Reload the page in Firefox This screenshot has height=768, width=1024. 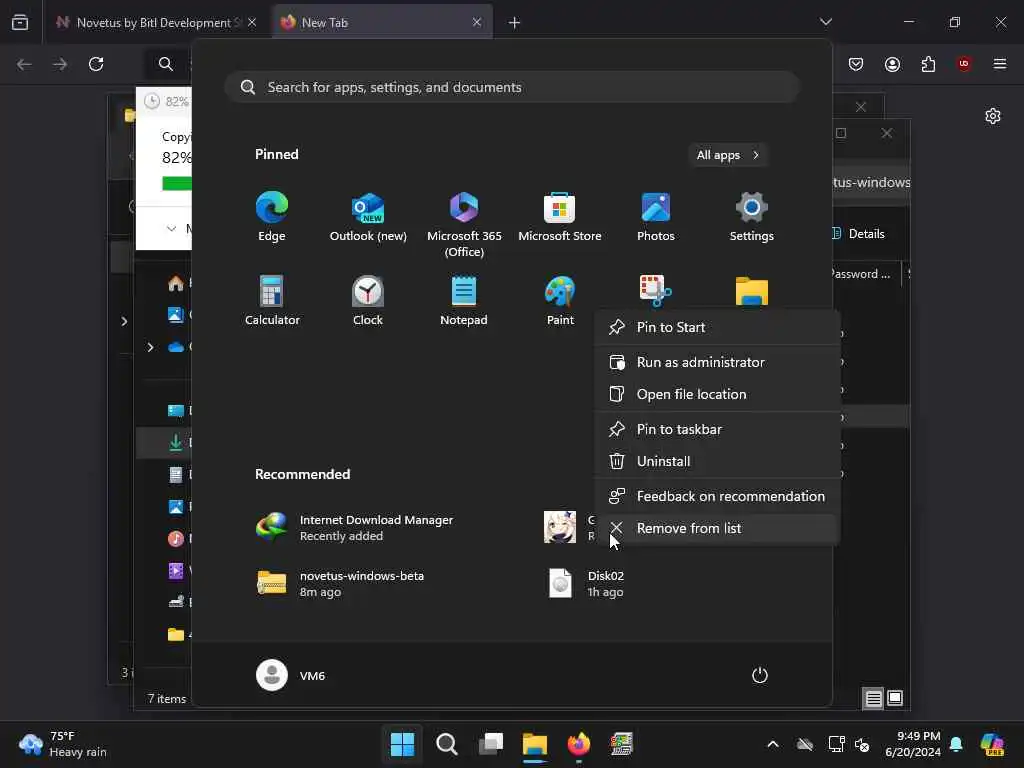[96, 64]
